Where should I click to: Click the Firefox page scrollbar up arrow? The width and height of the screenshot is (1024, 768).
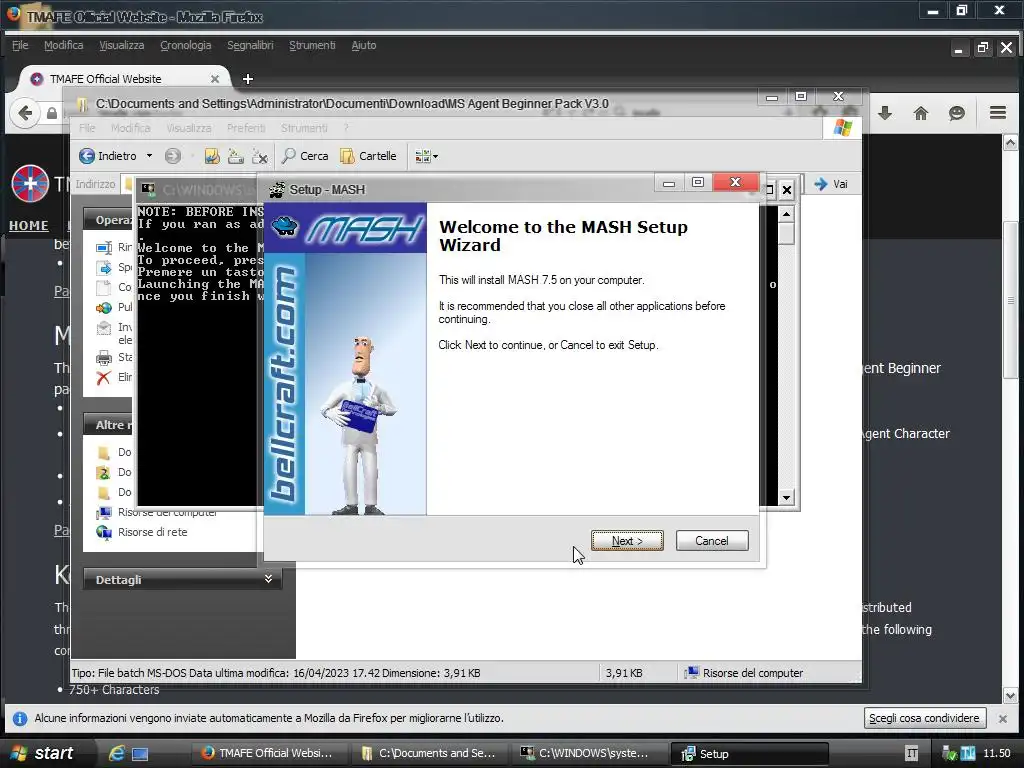1010,142
